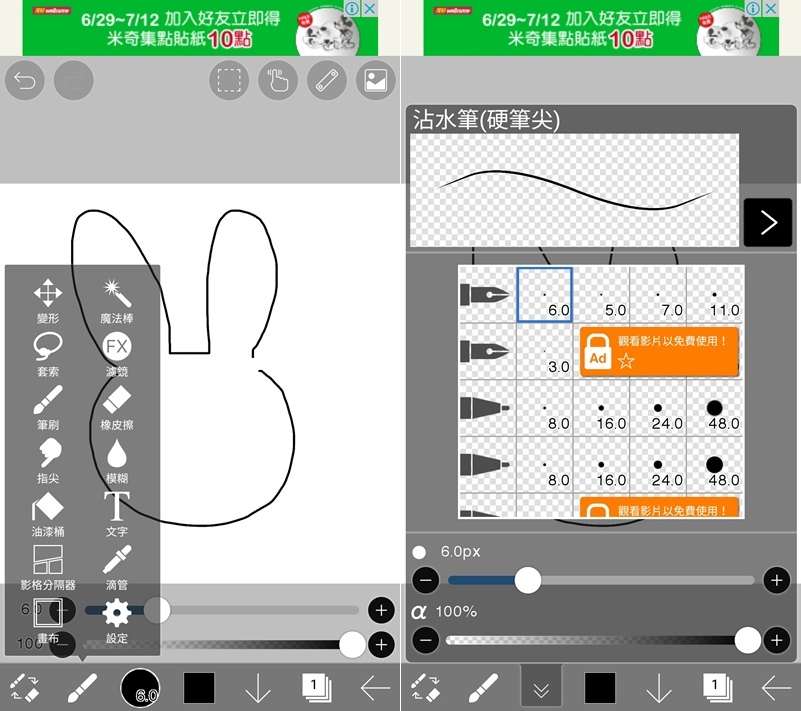The image size is (801, 711).
Task: Close the ad banner on left screen
Action: (370, 8)
